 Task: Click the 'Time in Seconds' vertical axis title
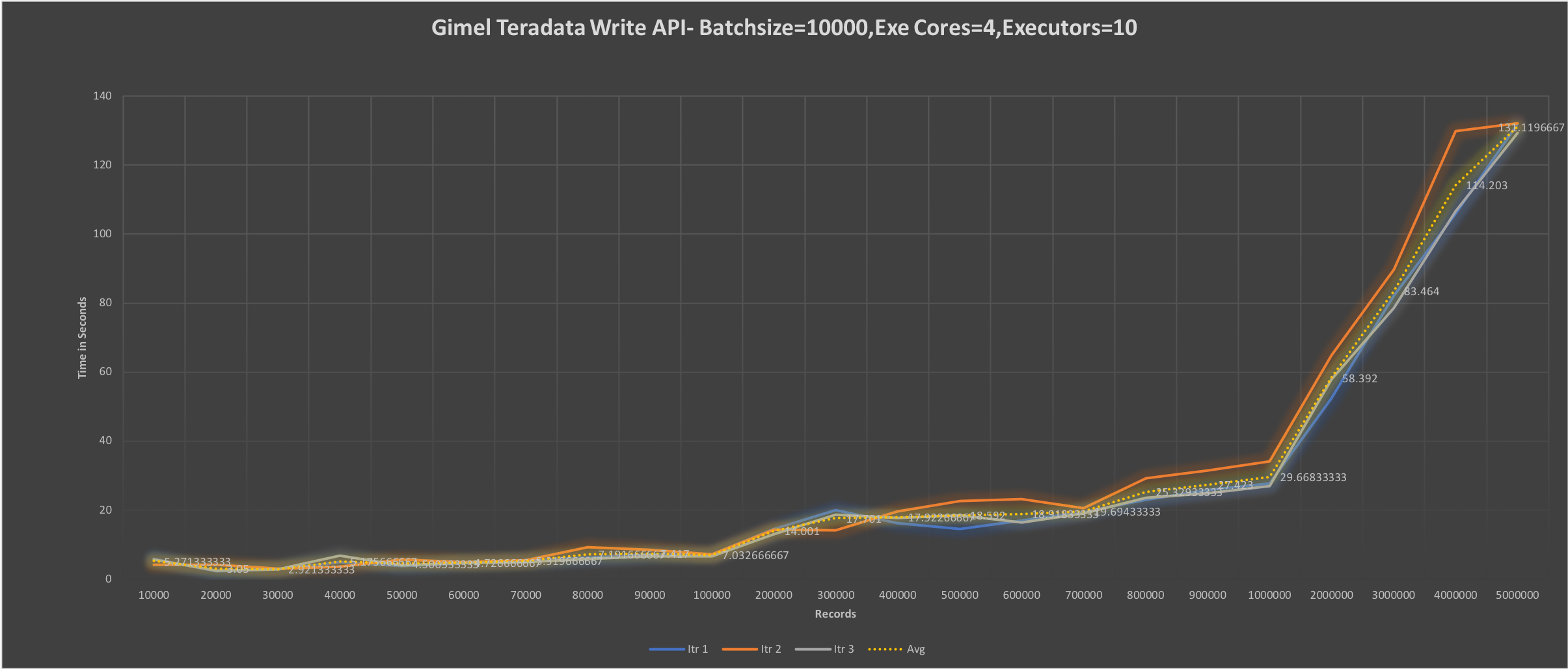point(82,337)
